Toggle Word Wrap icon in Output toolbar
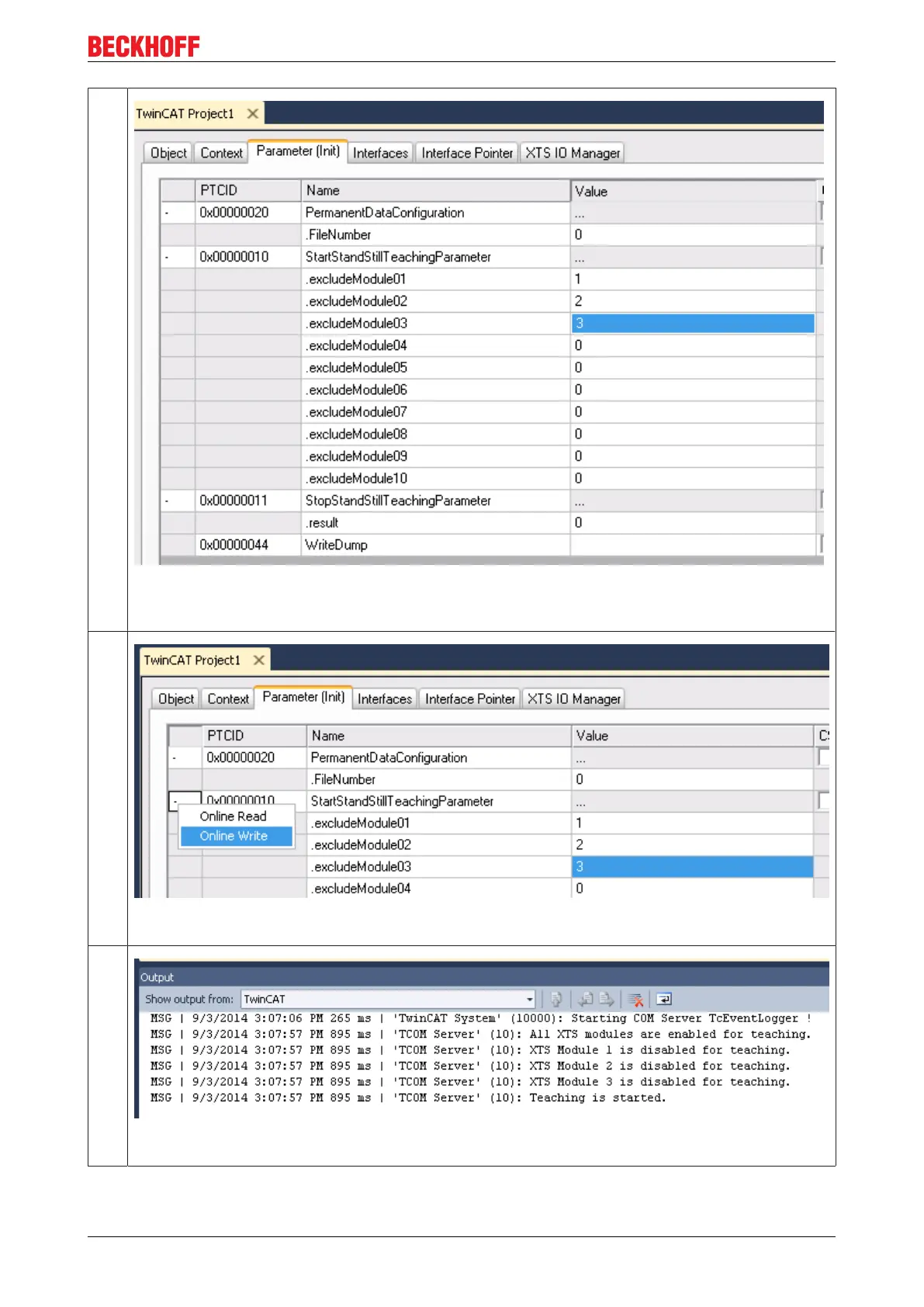 663,999
